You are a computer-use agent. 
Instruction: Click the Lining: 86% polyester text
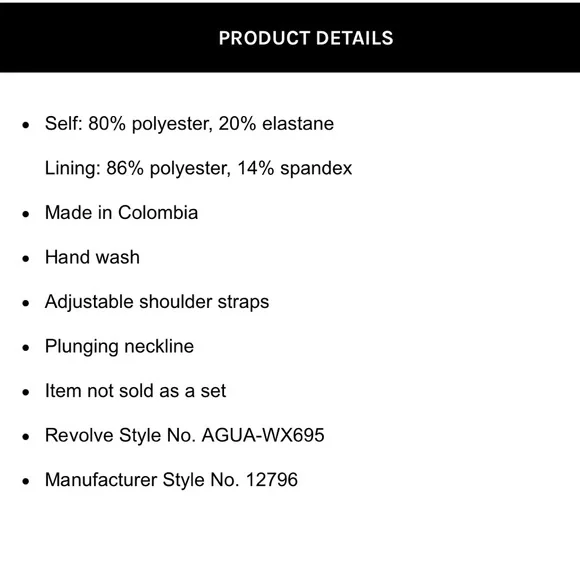coord(198,168)
